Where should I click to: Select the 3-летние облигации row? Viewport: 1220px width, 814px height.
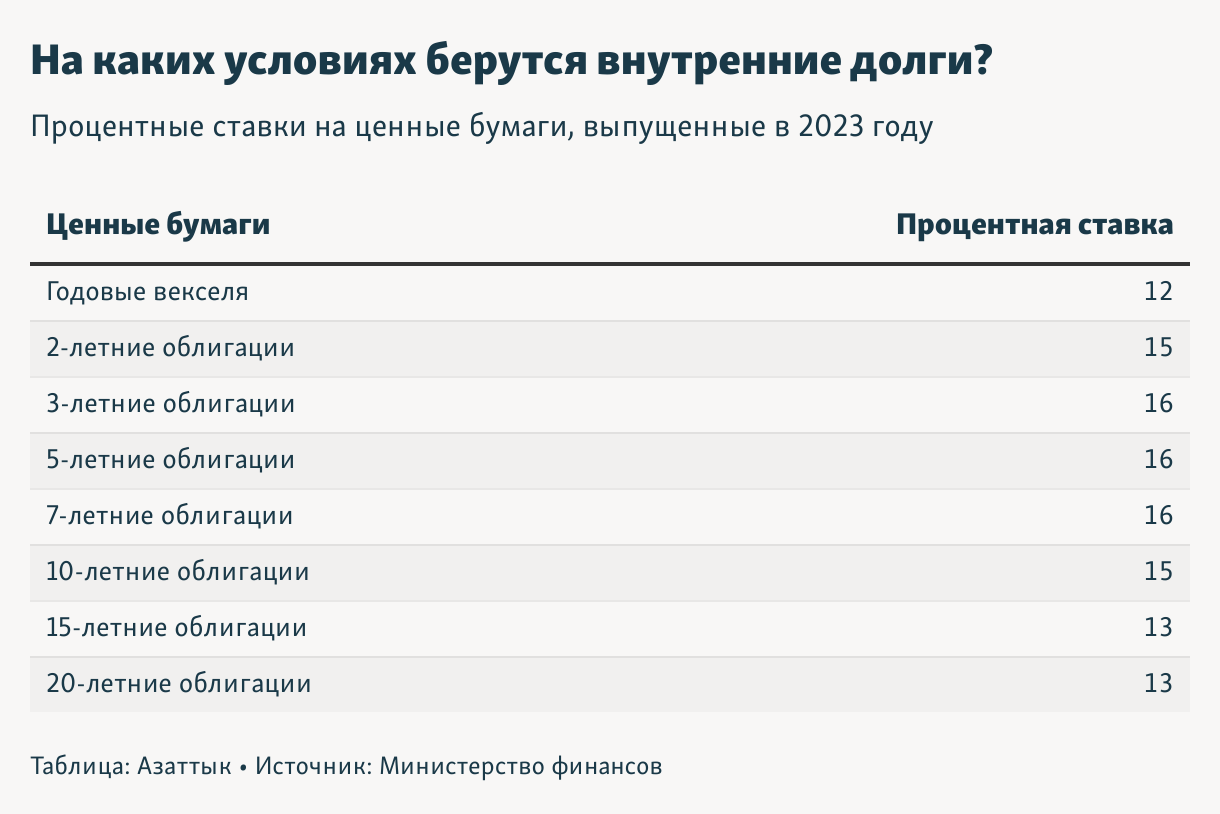610,405
